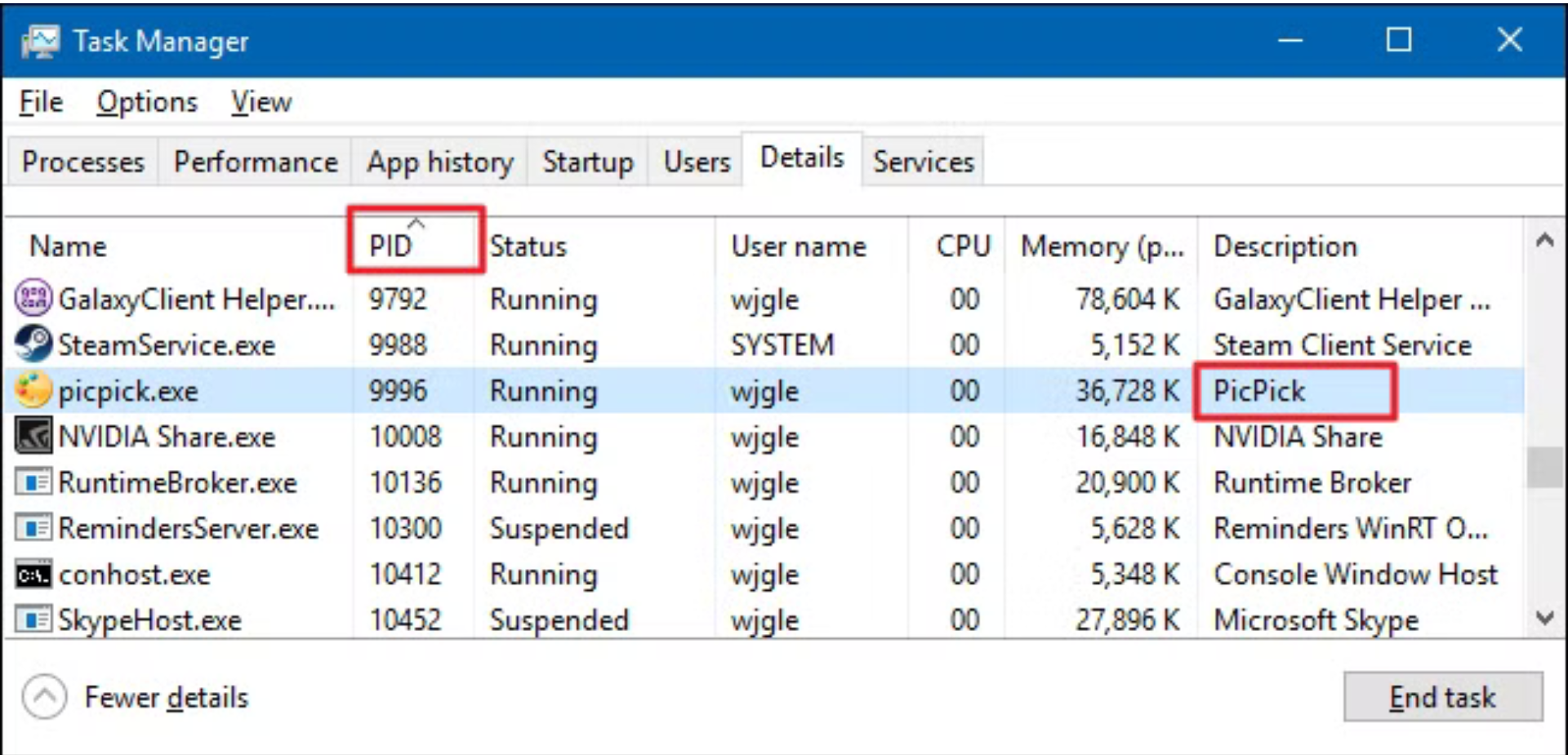Select RuntimeBroker.exe process name

(177, 483)
